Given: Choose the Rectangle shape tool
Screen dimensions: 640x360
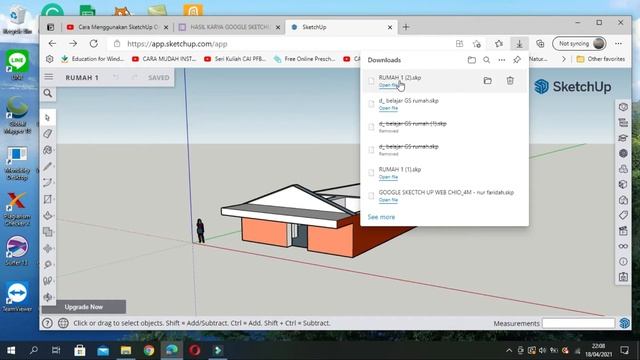Looking at the screenshot, I should coord(48,199).
